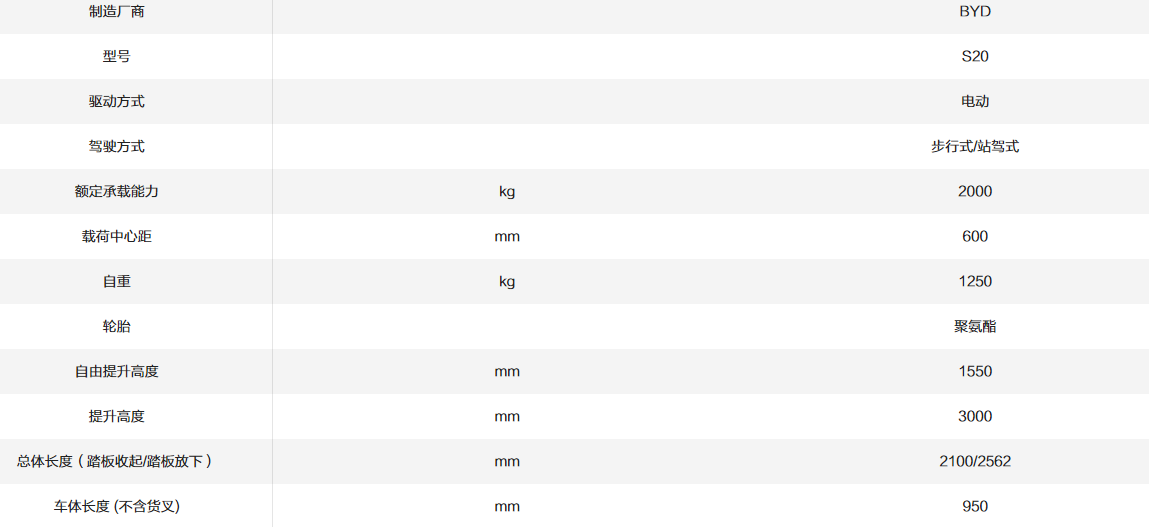The image size is (1149, 527).
Task: Select the 600 load center value
Action: (974, 237)
